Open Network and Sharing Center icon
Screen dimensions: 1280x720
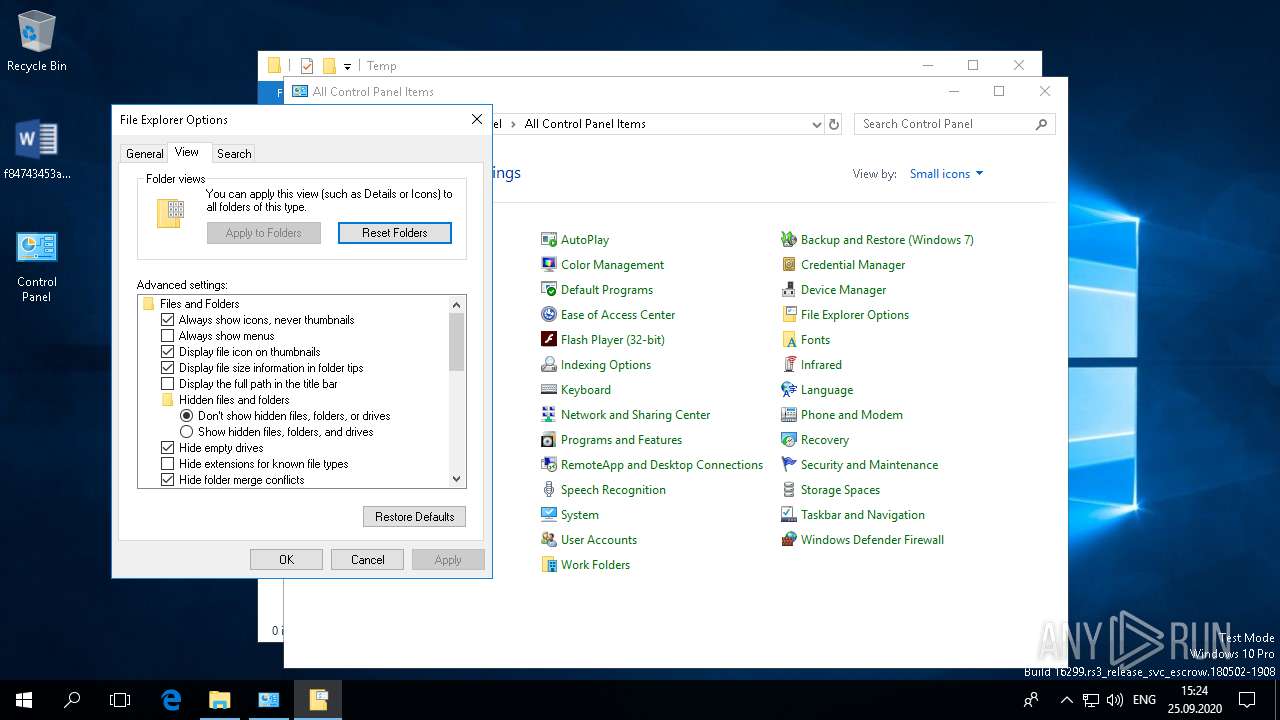[x=549, y=415]
